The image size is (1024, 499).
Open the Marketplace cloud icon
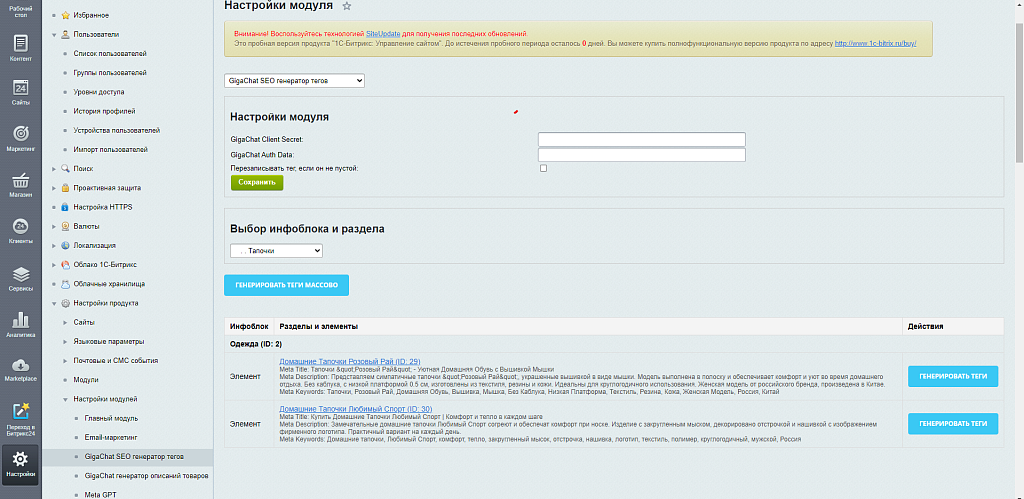coord(20,369)
